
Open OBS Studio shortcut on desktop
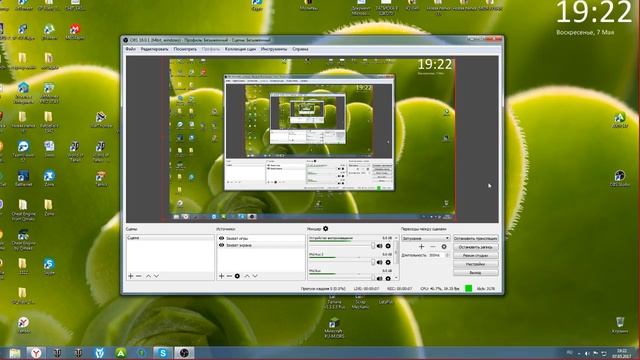620,178
